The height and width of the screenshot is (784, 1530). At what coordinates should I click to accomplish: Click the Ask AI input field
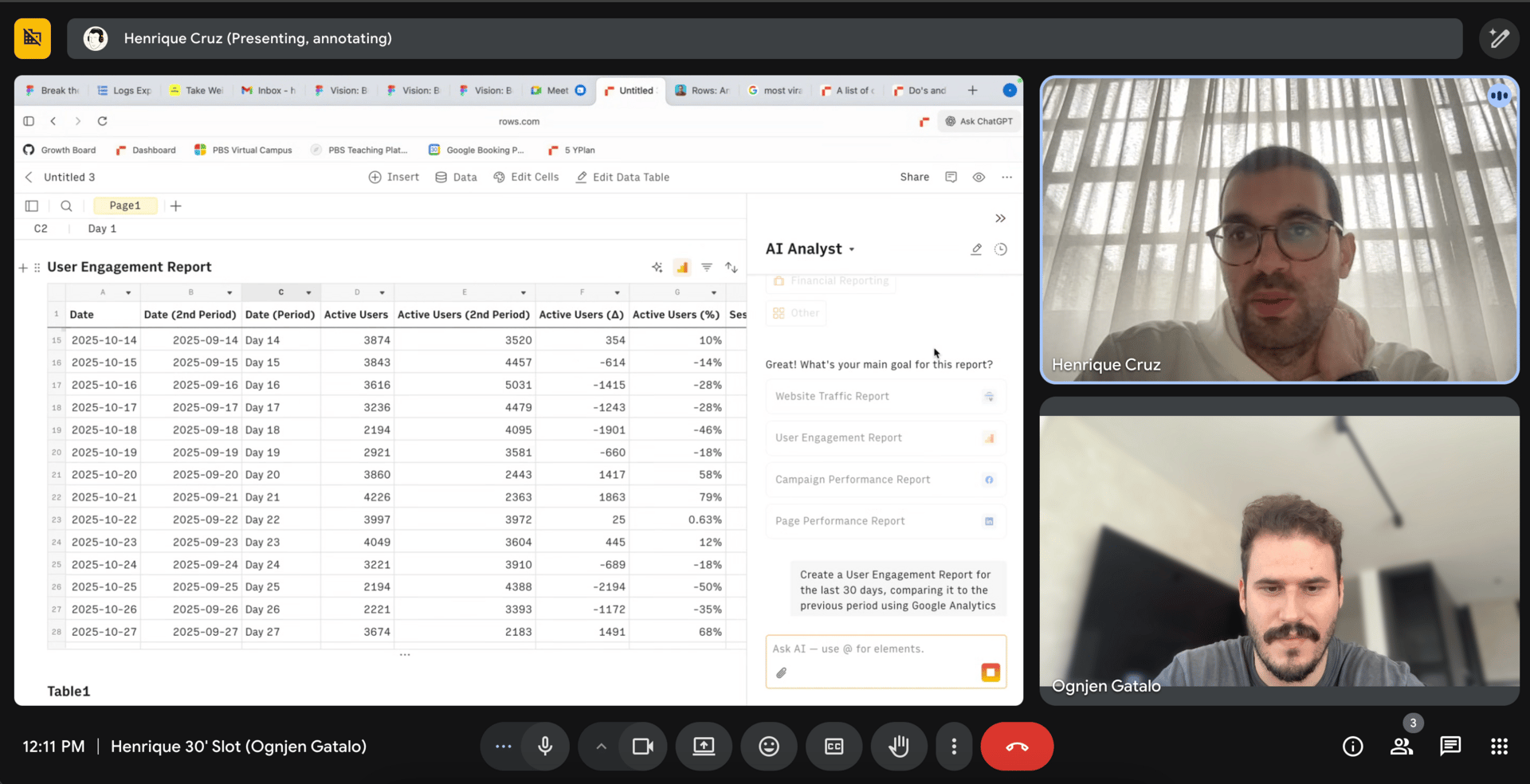coord(885,661)
